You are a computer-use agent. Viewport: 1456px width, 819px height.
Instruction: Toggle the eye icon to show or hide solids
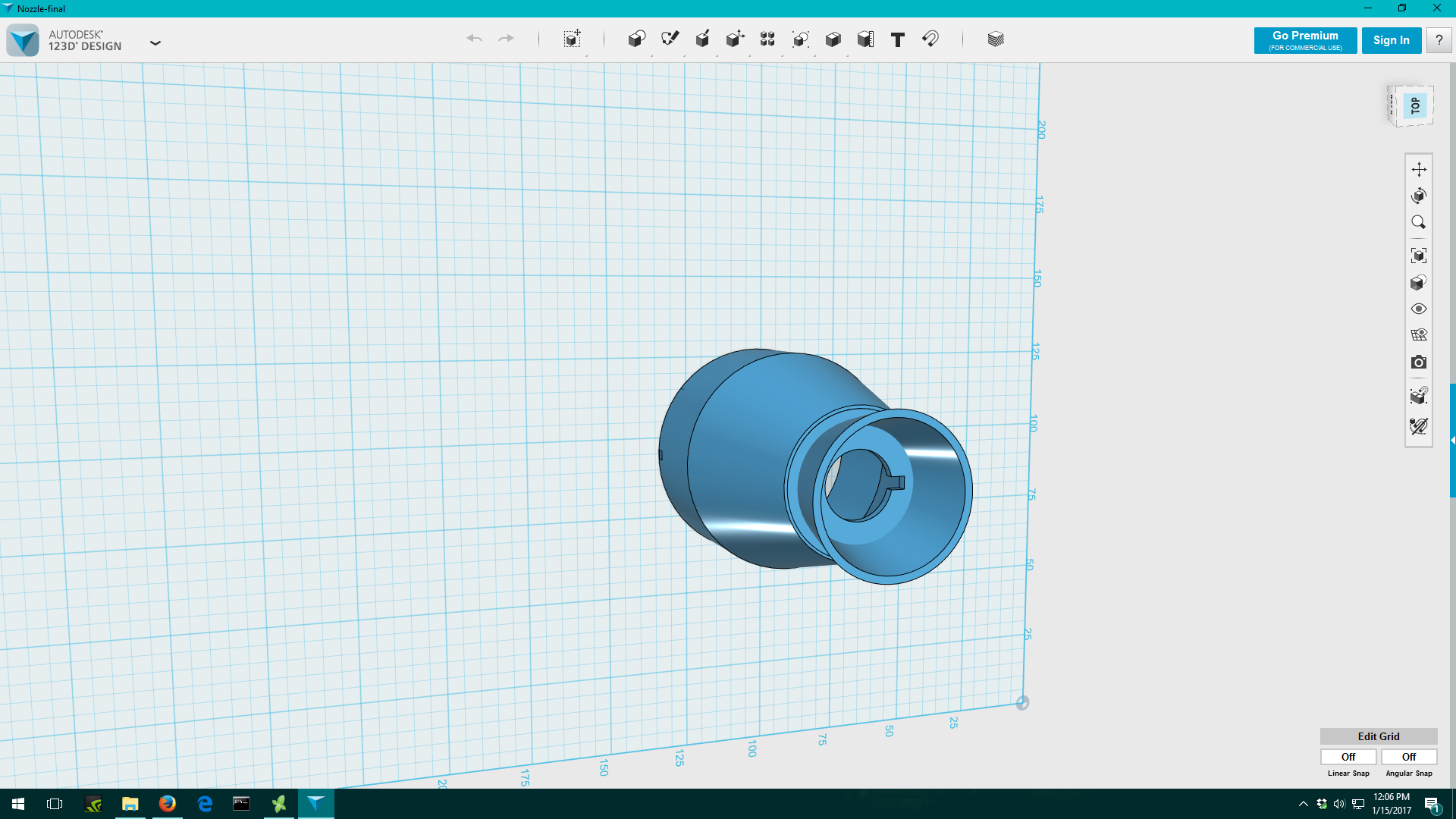(x=1418, y=309)
